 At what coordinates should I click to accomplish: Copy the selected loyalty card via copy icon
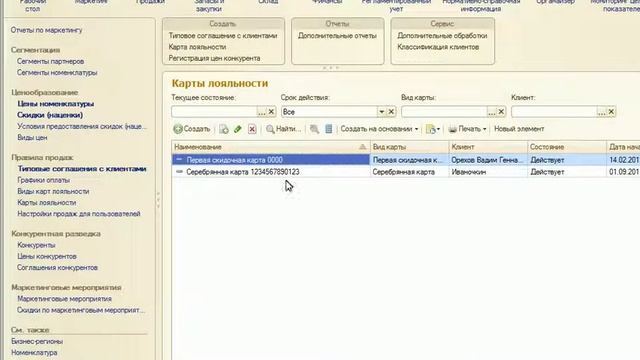click(x=224, y=129)
